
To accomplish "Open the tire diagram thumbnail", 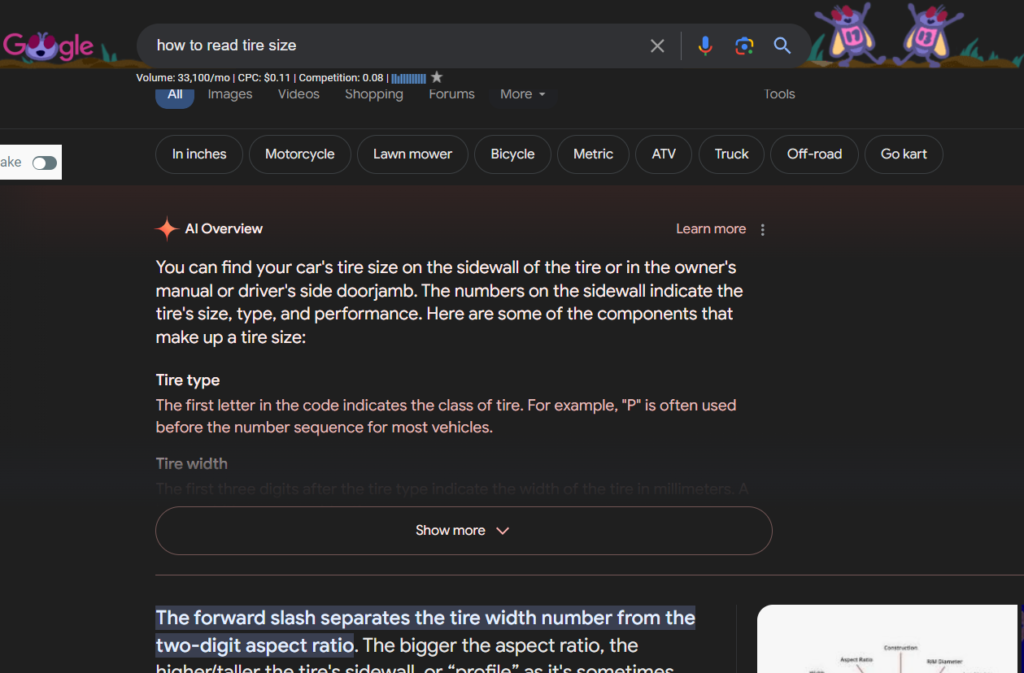I will [x=887, y=639].
